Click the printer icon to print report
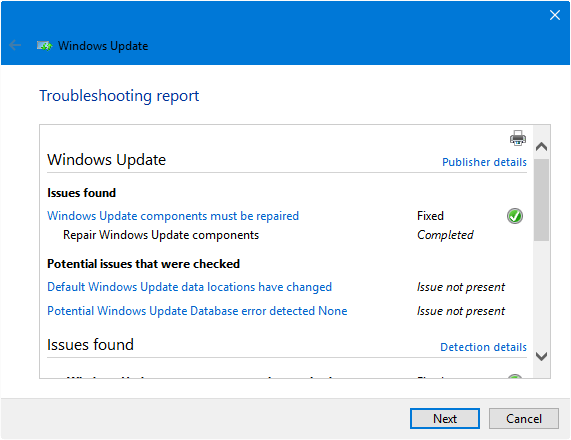Screen dimensions: 571x440 click(x=517, y=138)
